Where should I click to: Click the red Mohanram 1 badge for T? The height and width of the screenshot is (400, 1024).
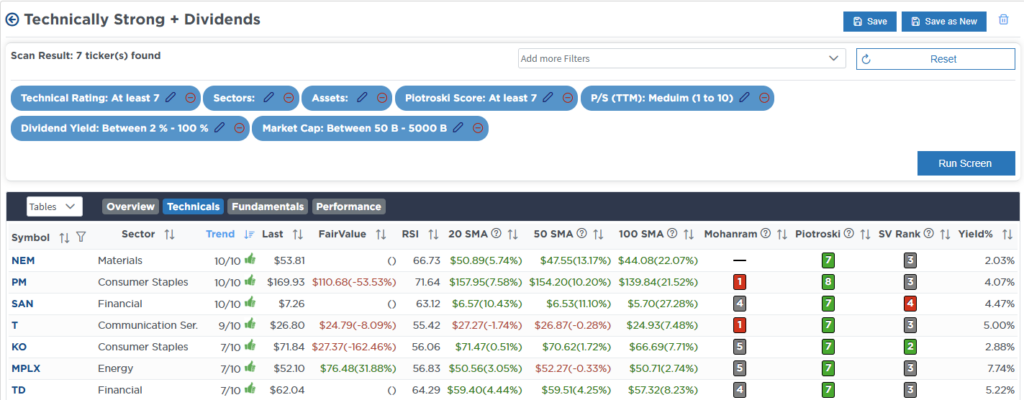[x=739, y=326]
